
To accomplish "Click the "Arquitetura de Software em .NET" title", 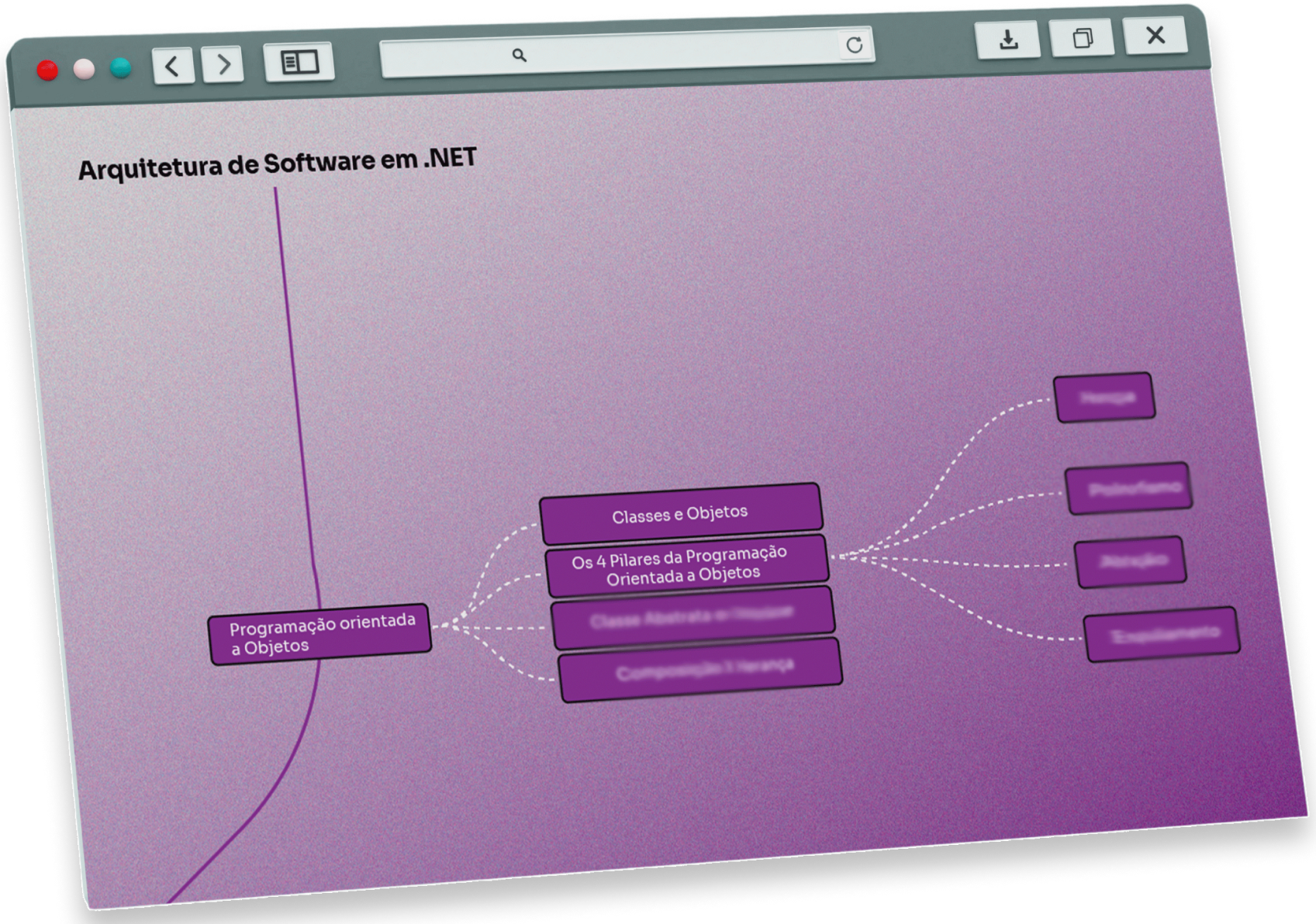I will click(278, 164).
